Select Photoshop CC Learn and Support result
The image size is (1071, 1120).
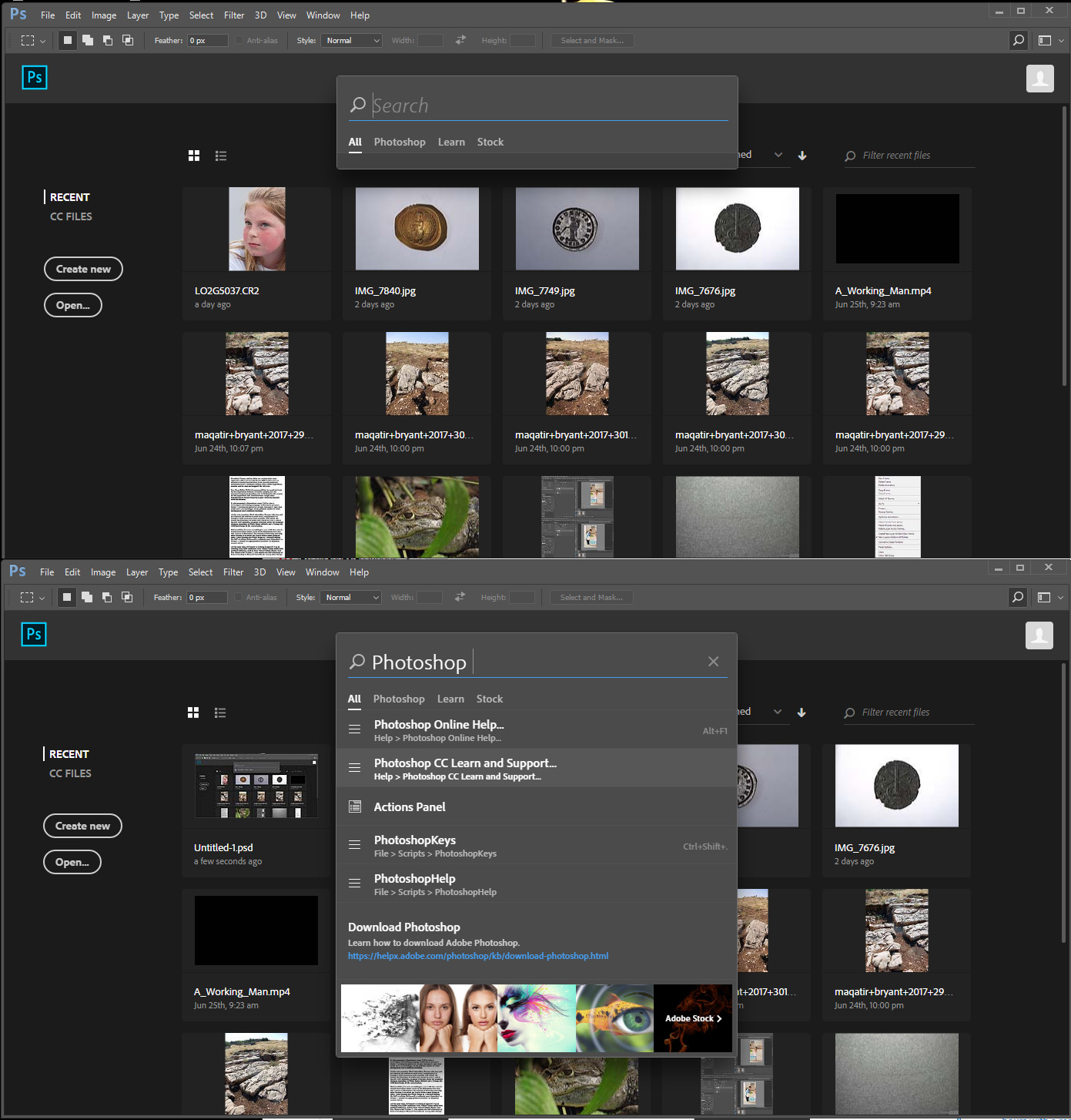click(x=537, y=769)
